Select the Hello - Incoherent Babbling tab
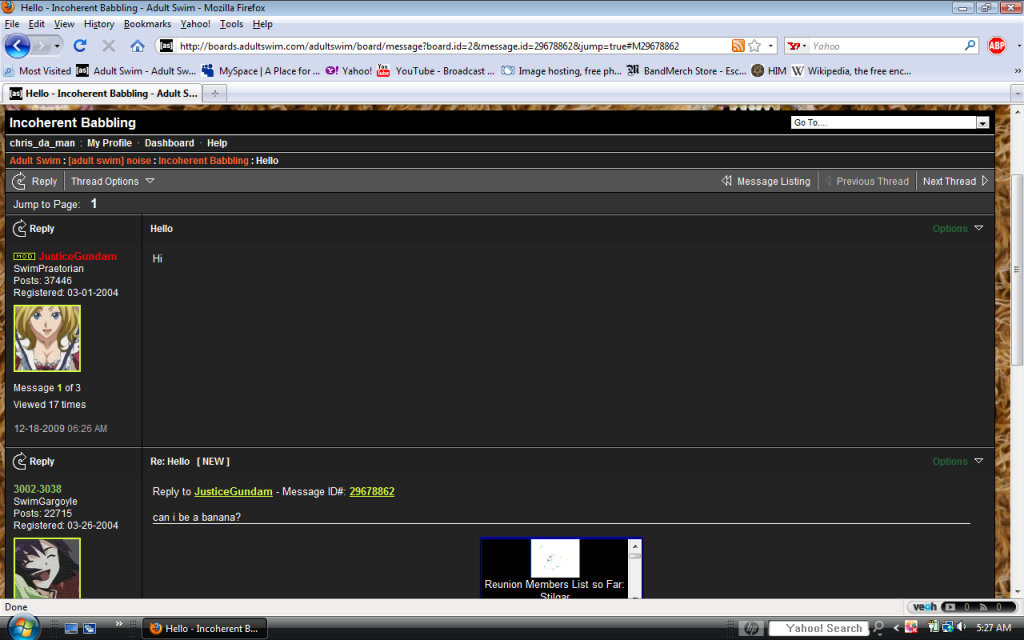Image resolution: width=1024 pixels, height=640 pixels. point(103,93)
